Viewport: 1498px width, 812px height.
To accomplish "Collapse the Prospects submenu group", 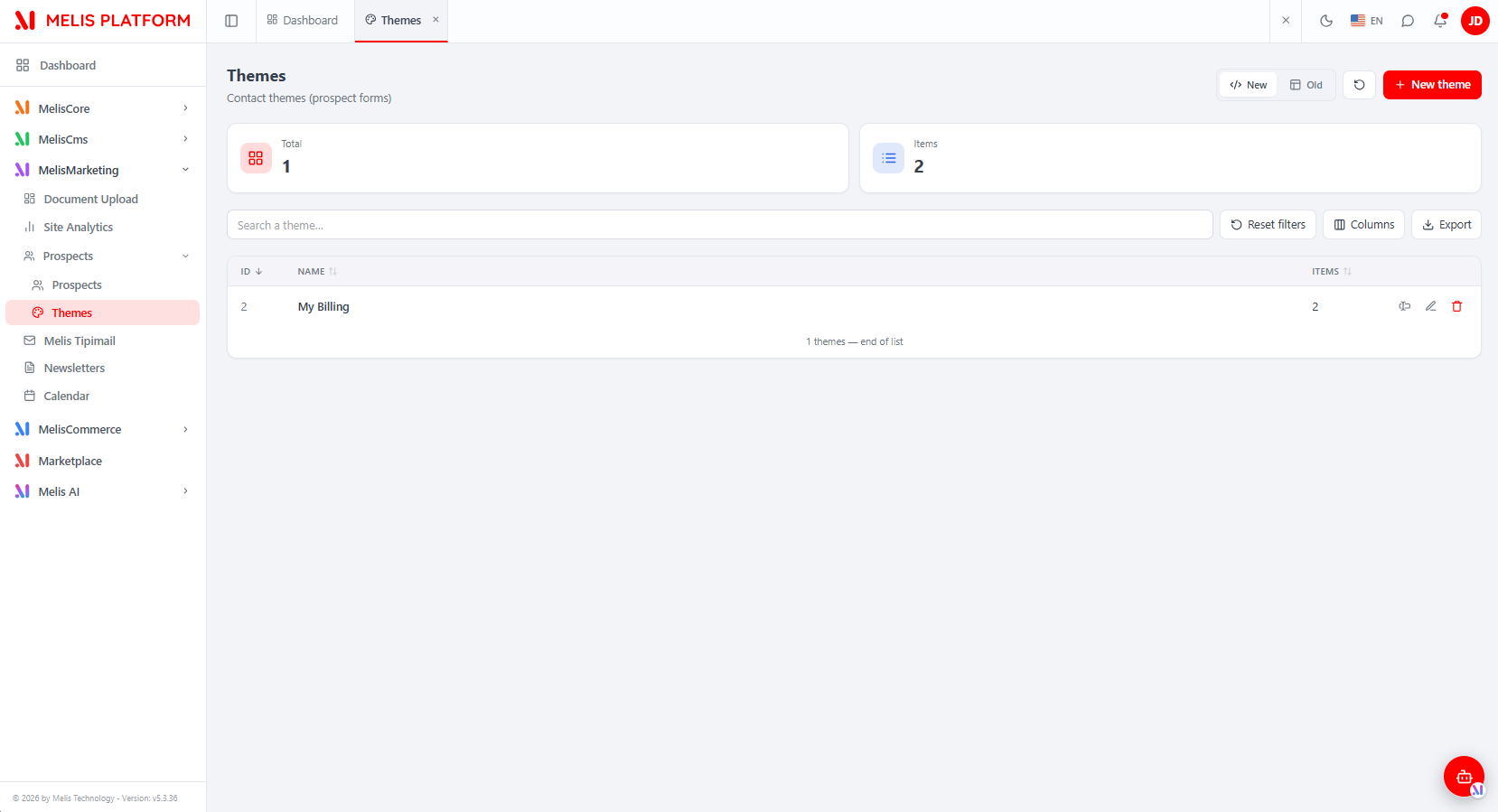I will [x=102, y=256].
